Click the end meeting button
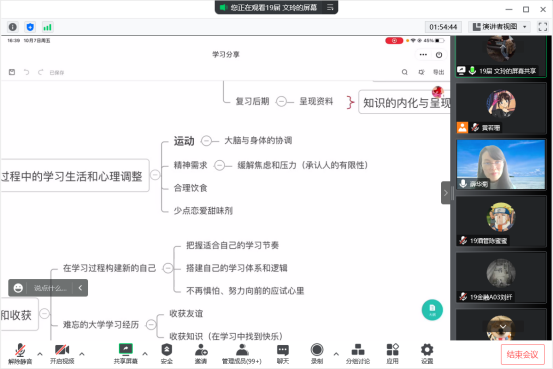553x369 pixels. [522, 354]
